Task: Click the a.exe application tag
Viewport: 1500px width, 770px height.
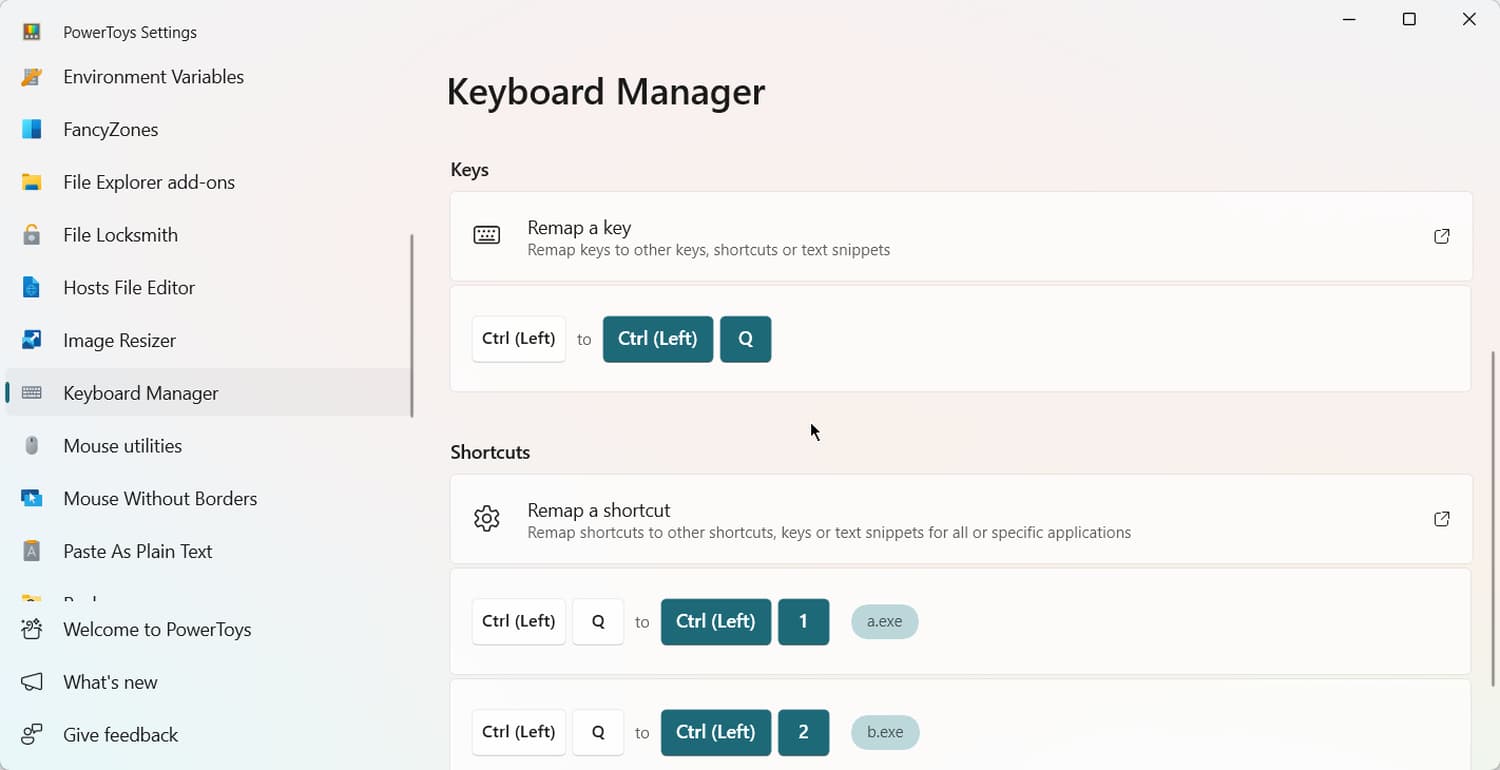Action: [884, 622]
